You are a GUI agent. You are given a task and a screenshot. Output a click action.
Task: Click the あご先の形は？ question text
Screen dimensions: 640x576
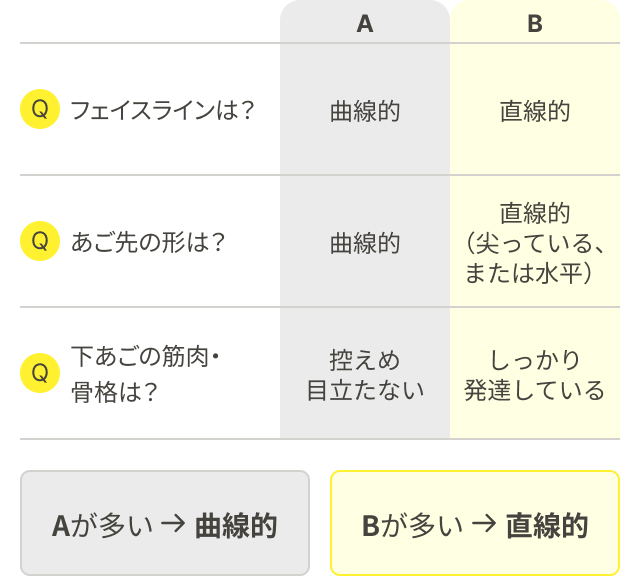tap(148, 243)
